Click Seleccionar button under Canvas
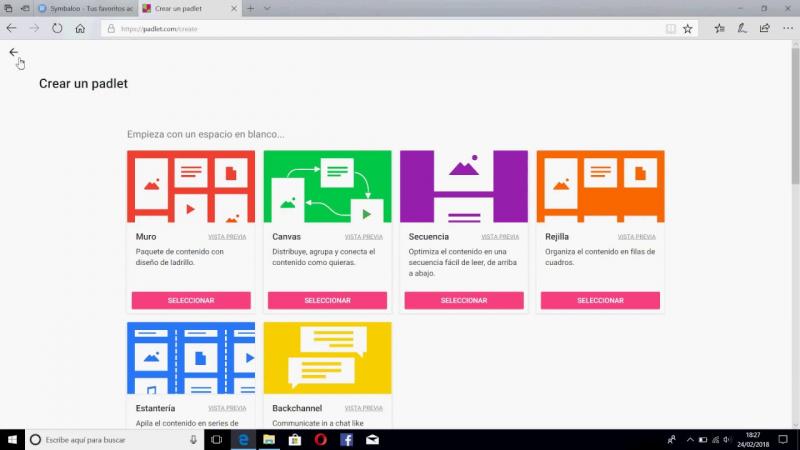Image resolution: width=800 pixels, height=450 pixels. pos(328,301)
